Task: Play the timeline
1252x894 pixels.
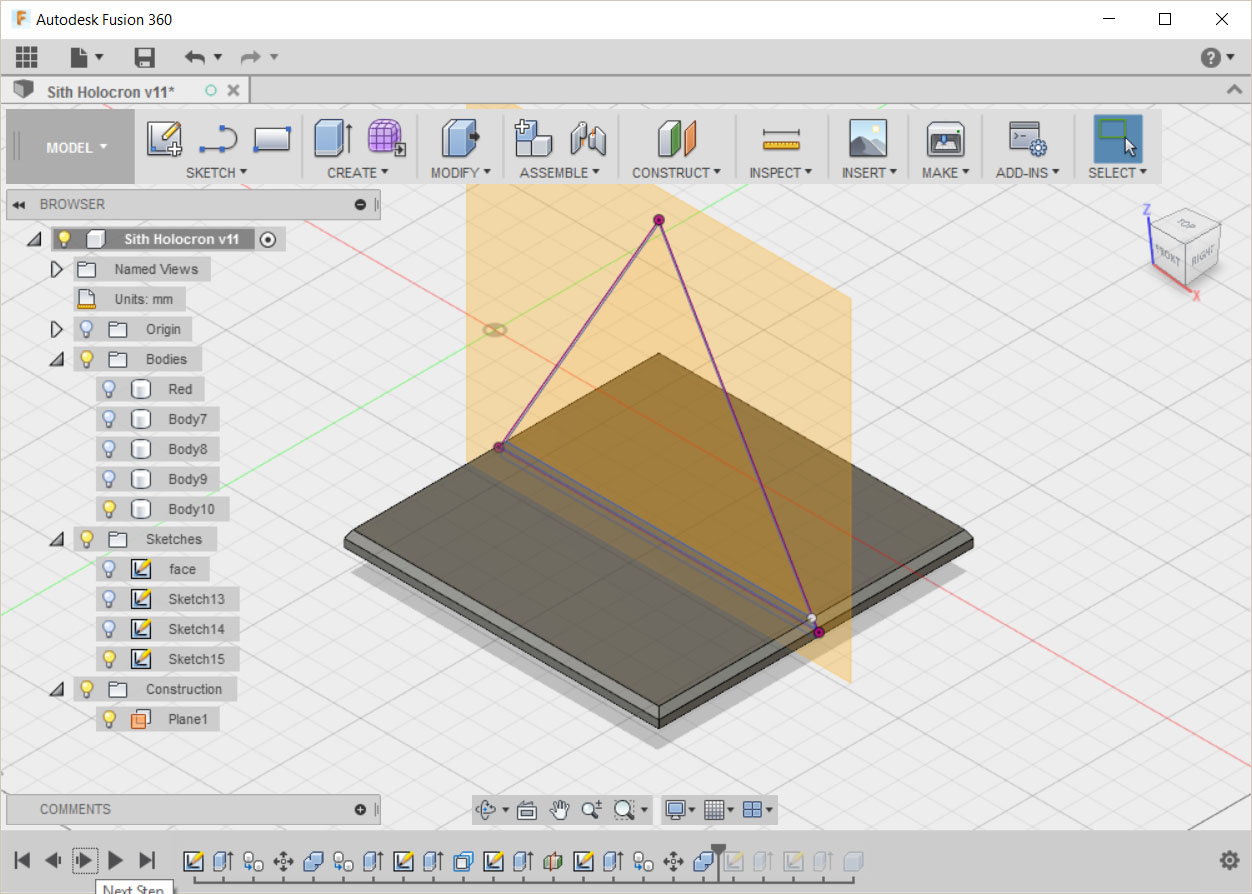Action: [x=115, y=860]
